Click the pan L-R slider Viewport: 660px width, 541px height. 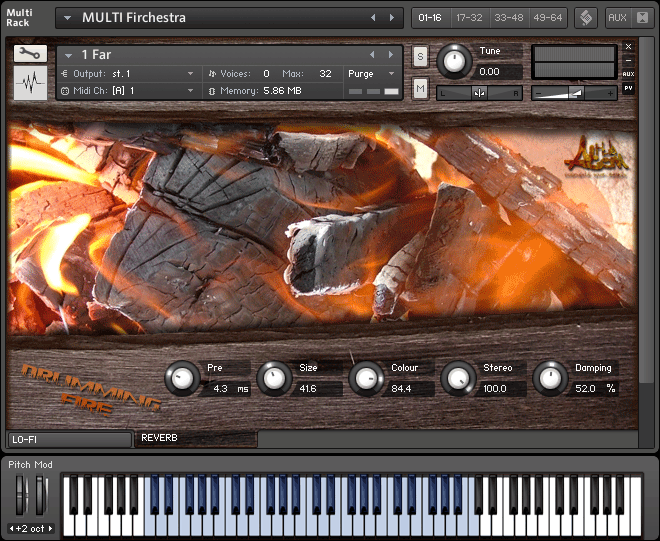[479, 93]
